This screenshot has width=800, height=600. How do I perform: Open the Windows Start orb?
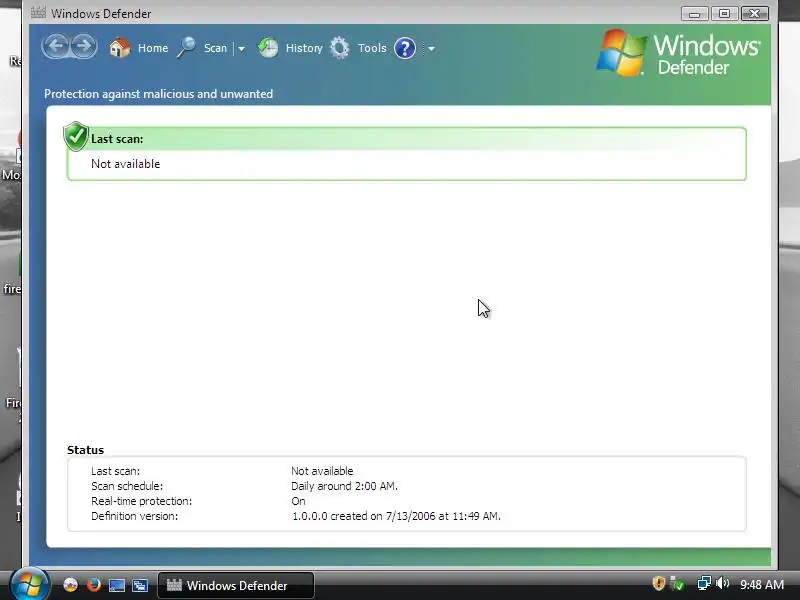pos(30,585)
